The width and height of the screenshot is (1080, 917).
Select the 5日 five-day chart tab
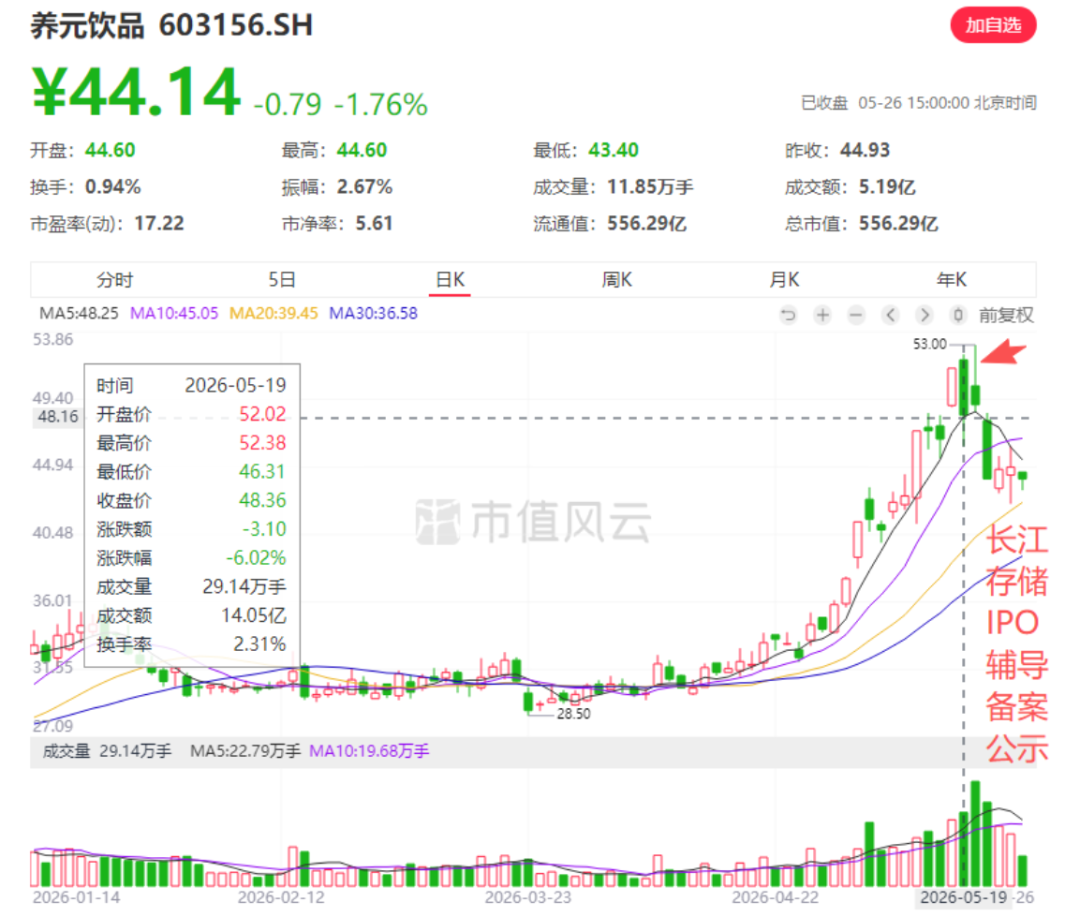point(282,280)
